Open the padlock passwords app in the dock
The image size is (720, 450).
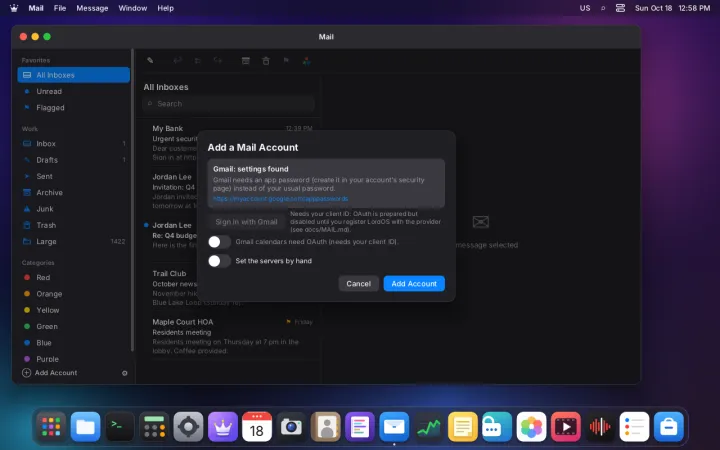click(497, 427)
